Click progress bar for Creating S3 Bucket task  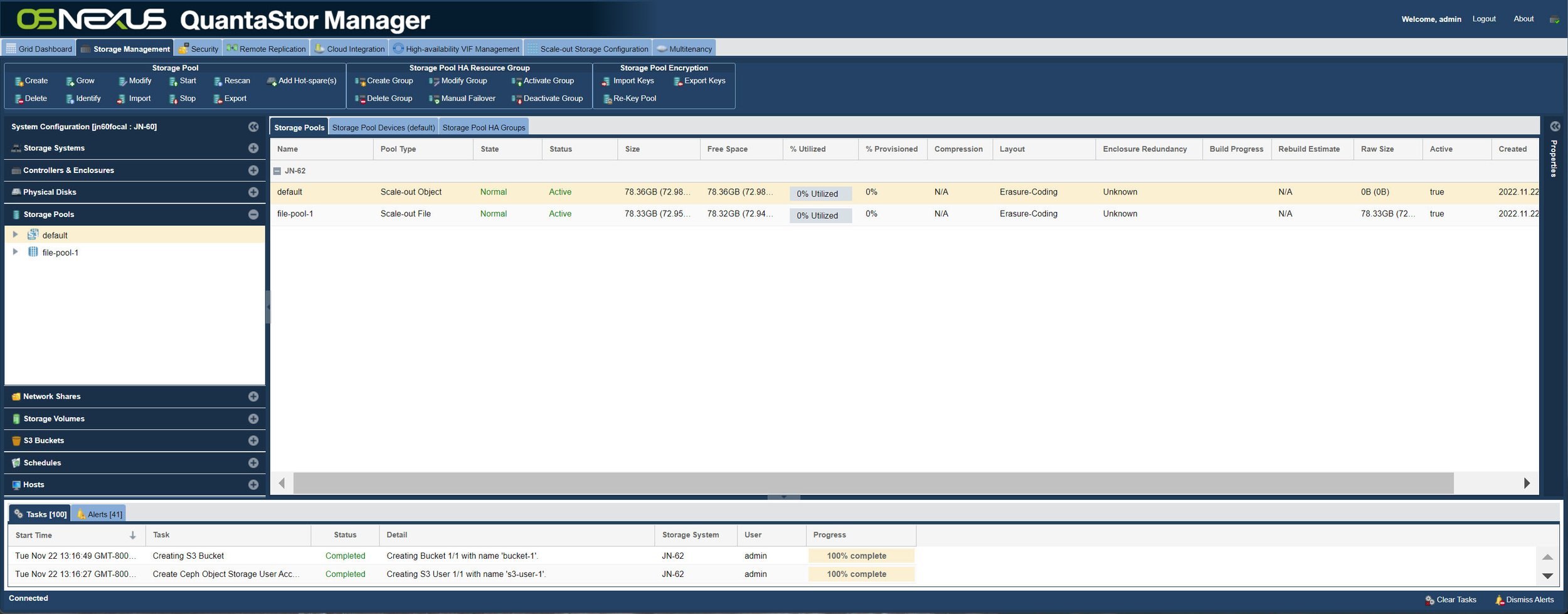(x=861, y=556)
